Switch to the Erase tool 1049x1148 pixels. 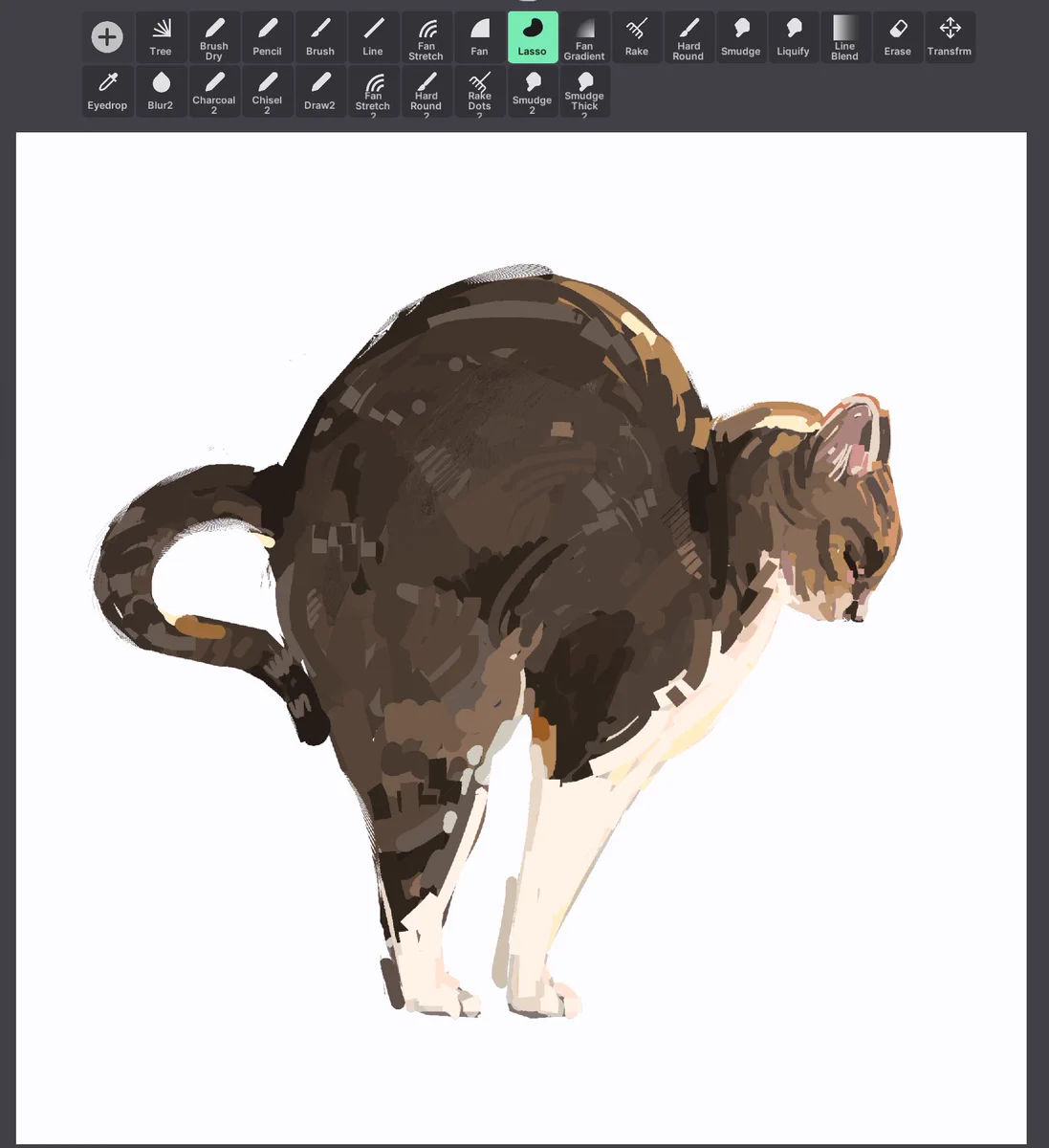point(897,37)
